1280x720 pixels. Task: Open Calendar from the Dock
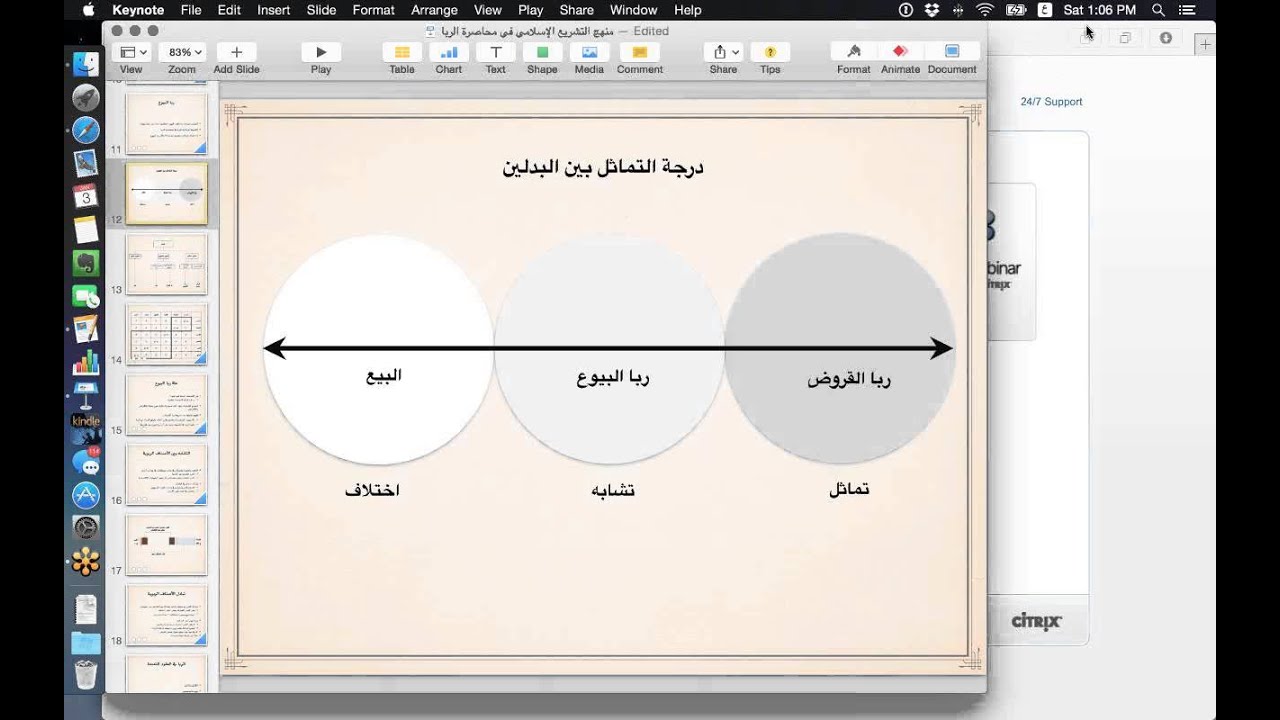(86, 196)
